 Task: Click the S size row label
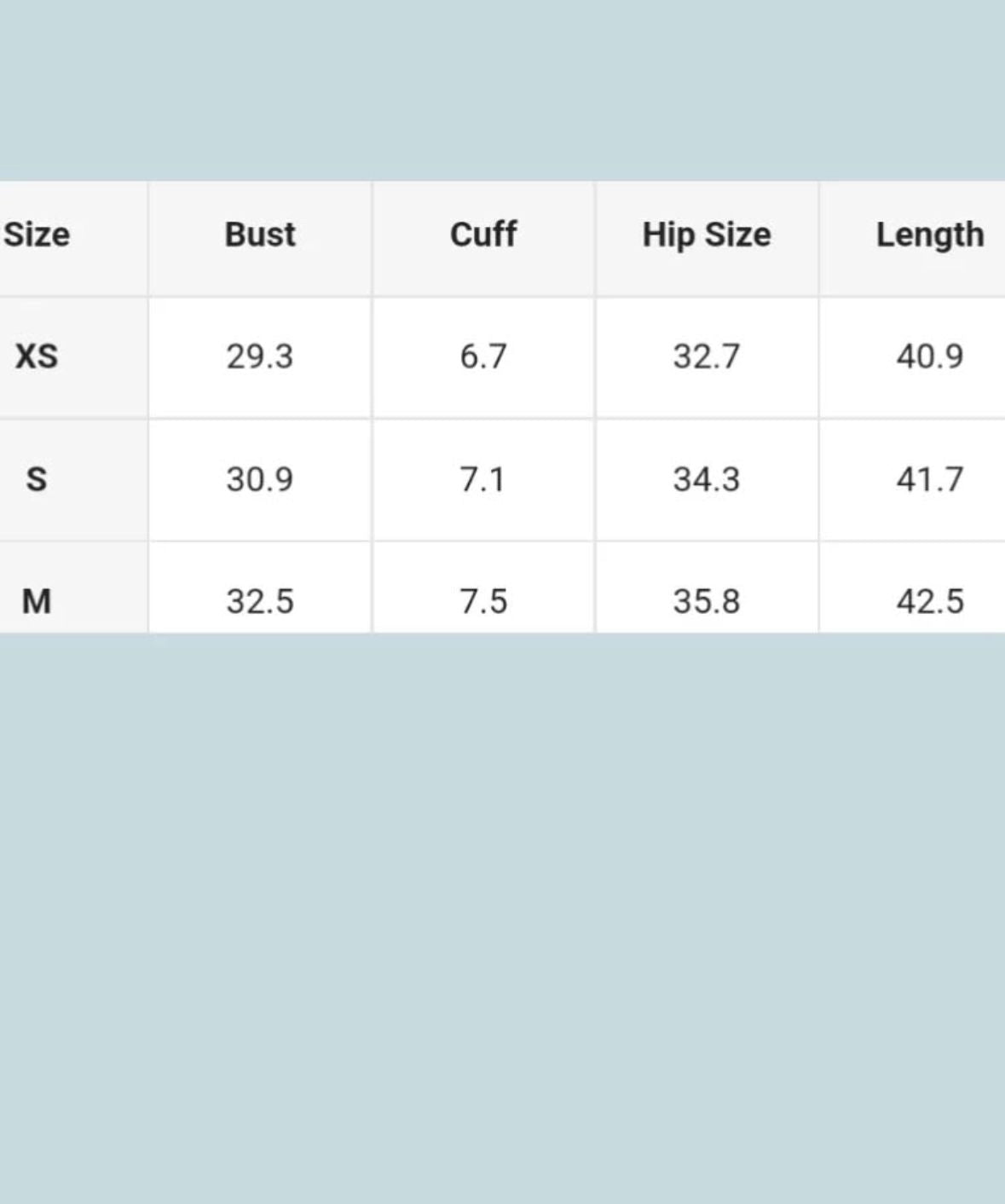[37, 479]
